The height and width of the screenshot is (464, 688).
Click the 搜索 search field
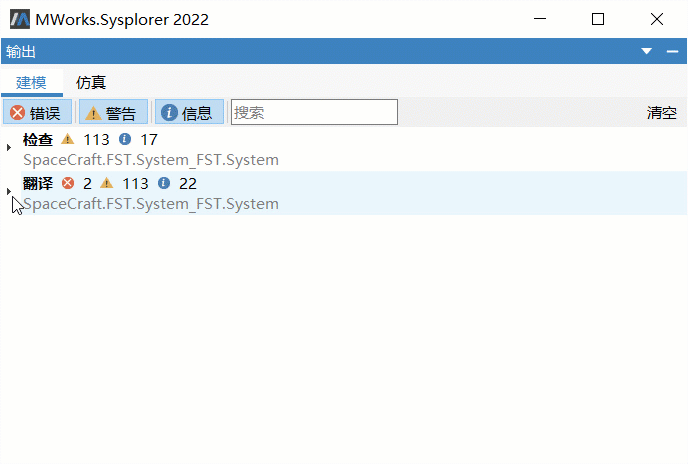[x=314, y=112]
